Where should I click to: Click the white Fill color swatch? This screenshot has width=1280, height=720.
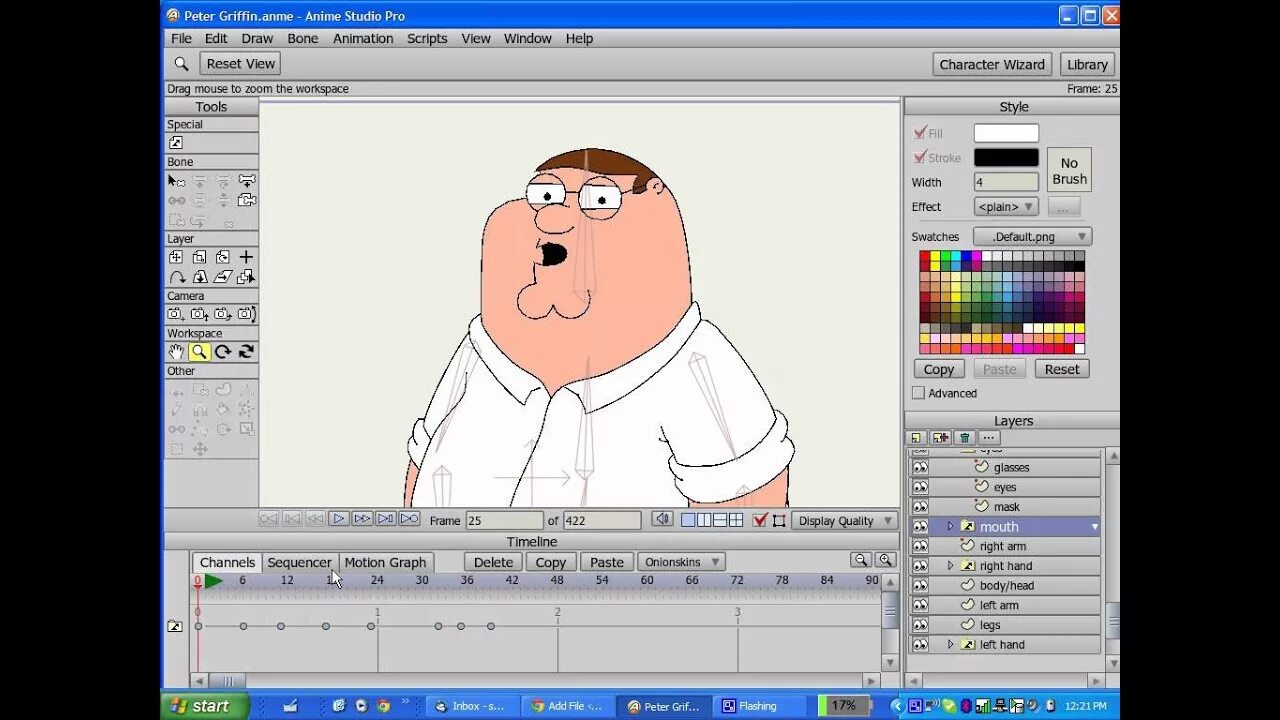pyautogui.click(x=1006, y=133)
